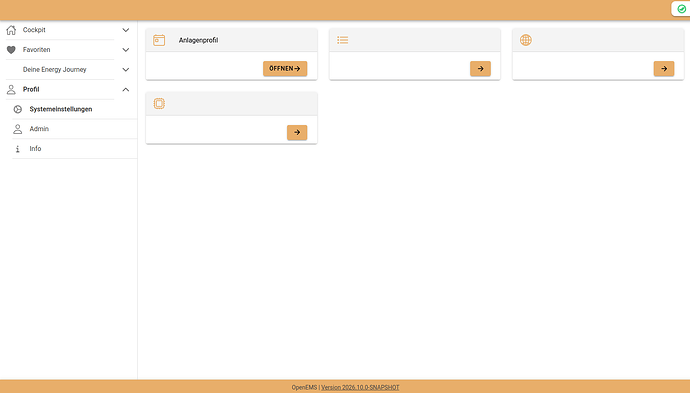690x393 pixels.
Task: Click the Favoriten heart icon
Action: point(11,50)
